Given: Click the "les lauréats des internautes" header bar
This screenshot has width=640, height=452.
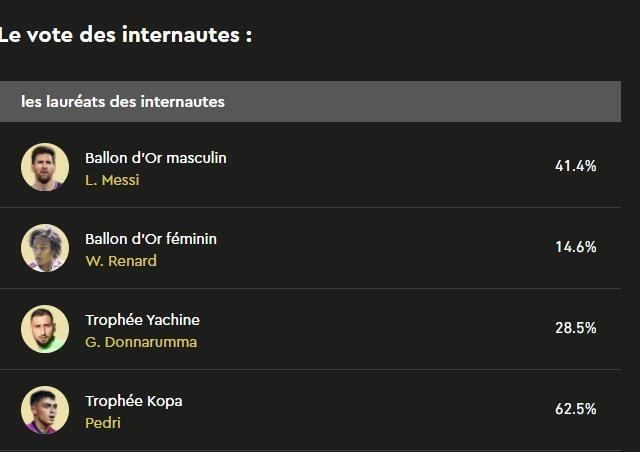Looking at the screenshot, I should (310, 102).
